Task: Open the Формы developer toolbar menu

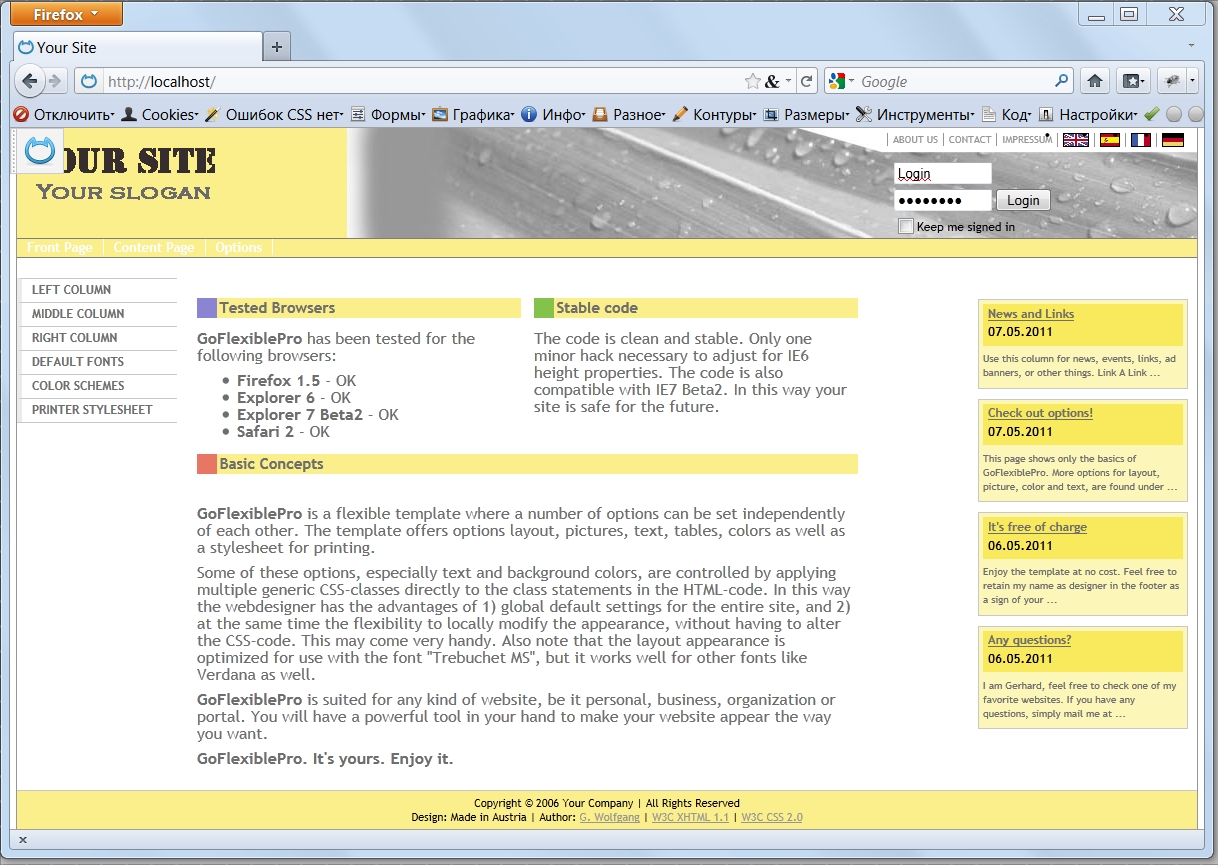Action: 388,114
